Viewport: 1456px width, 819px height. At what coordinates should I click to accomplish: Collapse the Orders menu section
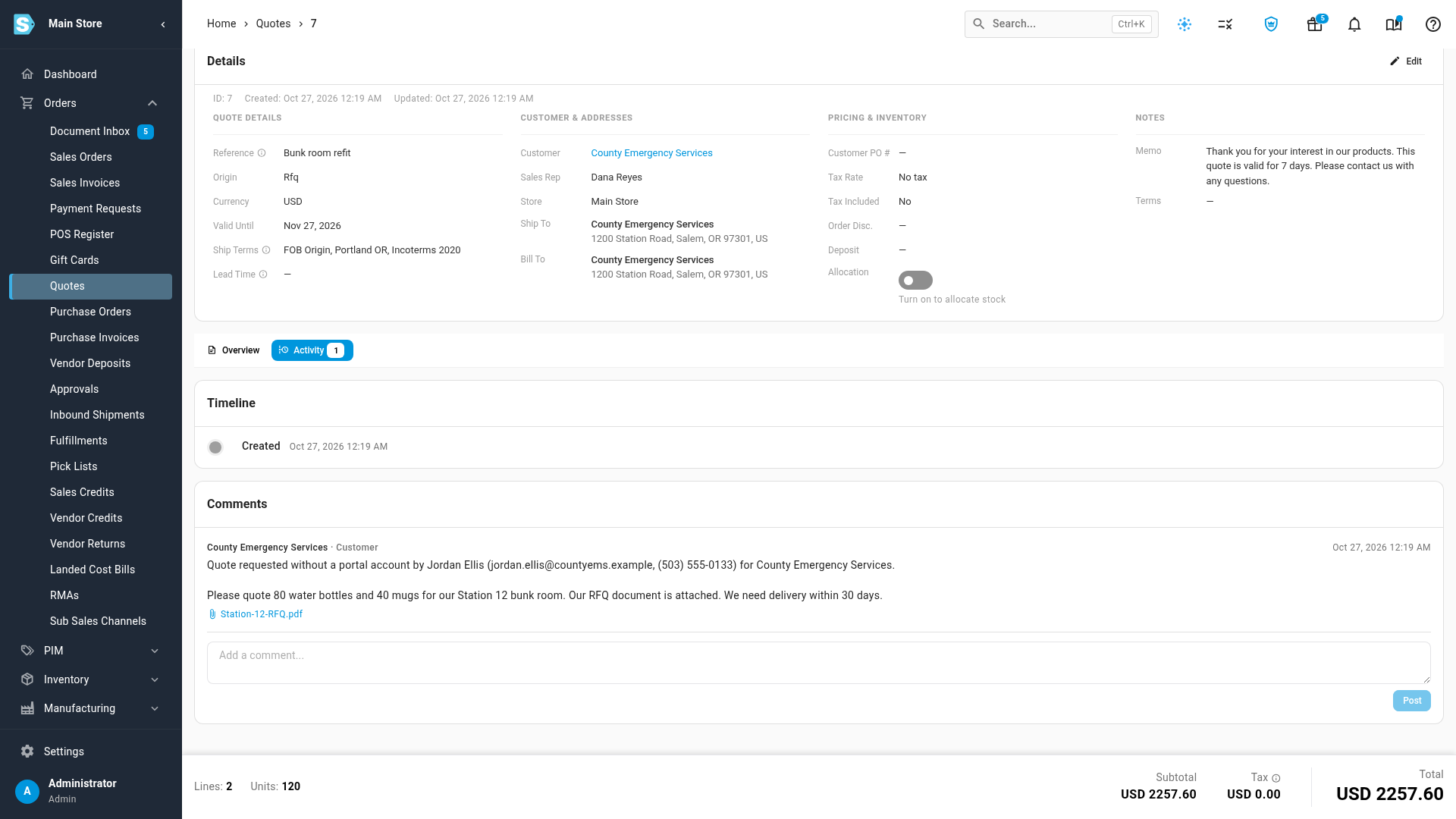tap(152, 103)
